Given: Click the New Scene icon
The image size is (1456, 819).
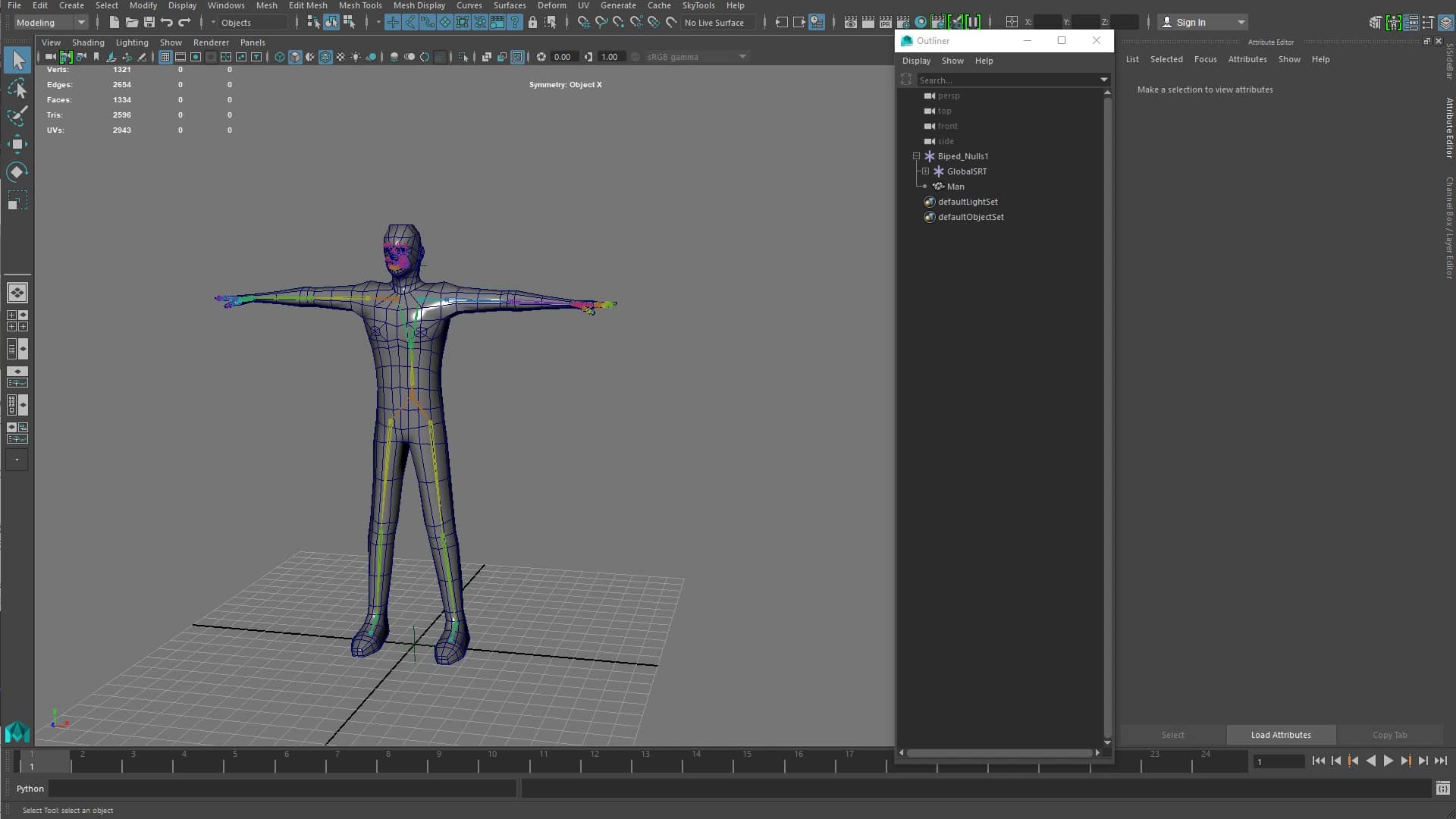Looking at the screenshot, I should point(114,22).
